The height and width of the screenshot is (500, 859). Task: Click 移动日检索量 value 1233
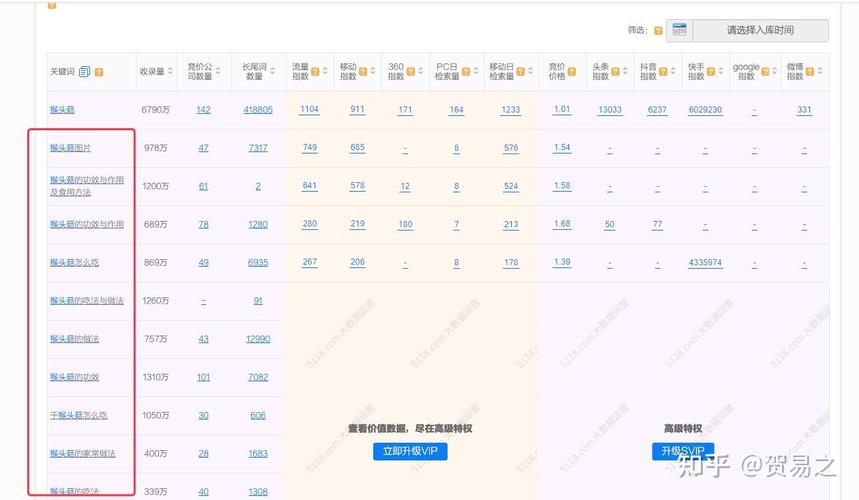(511, 110)
